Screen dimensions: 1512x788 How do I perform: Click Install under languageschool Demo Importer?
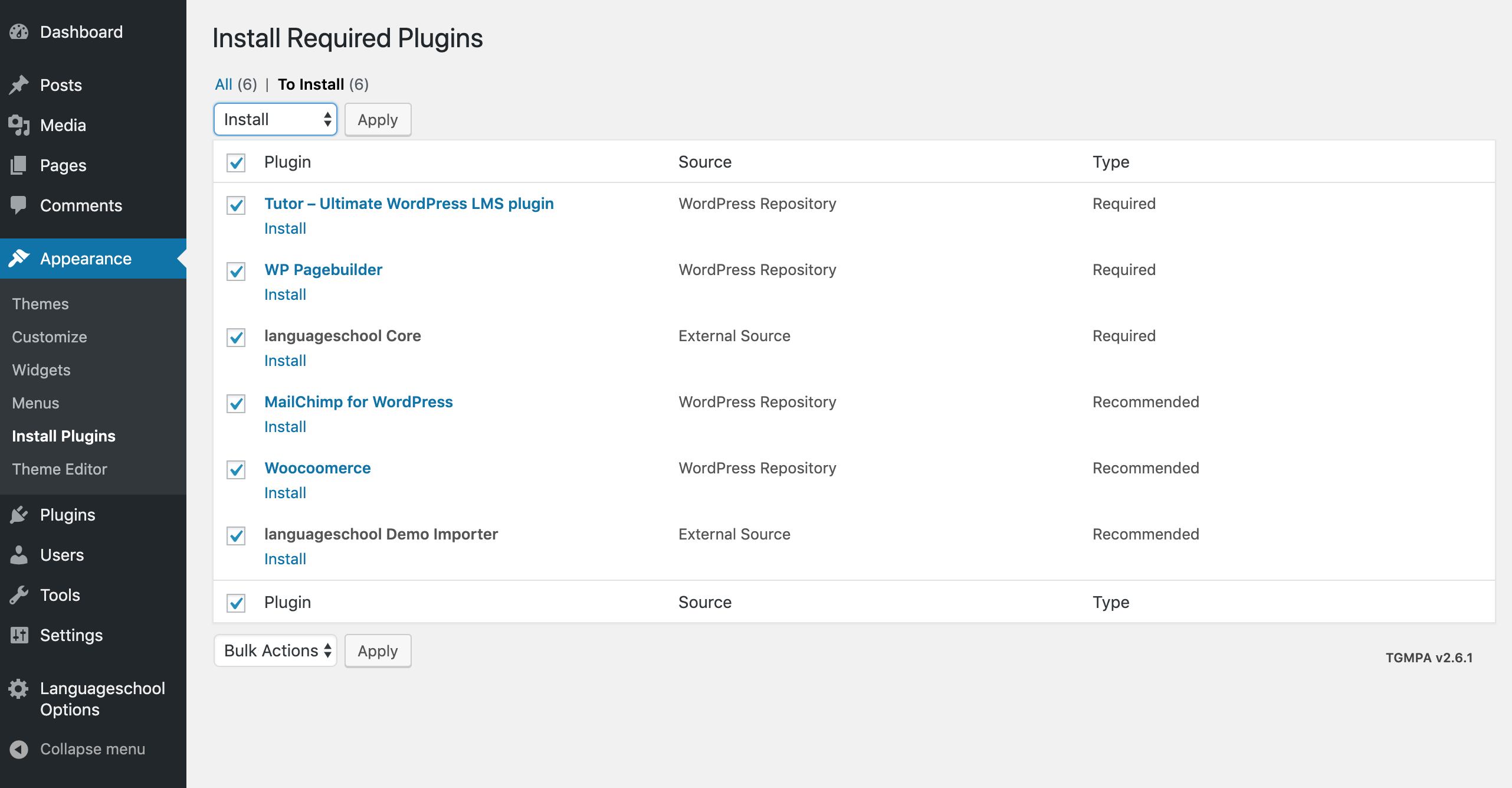285,559
